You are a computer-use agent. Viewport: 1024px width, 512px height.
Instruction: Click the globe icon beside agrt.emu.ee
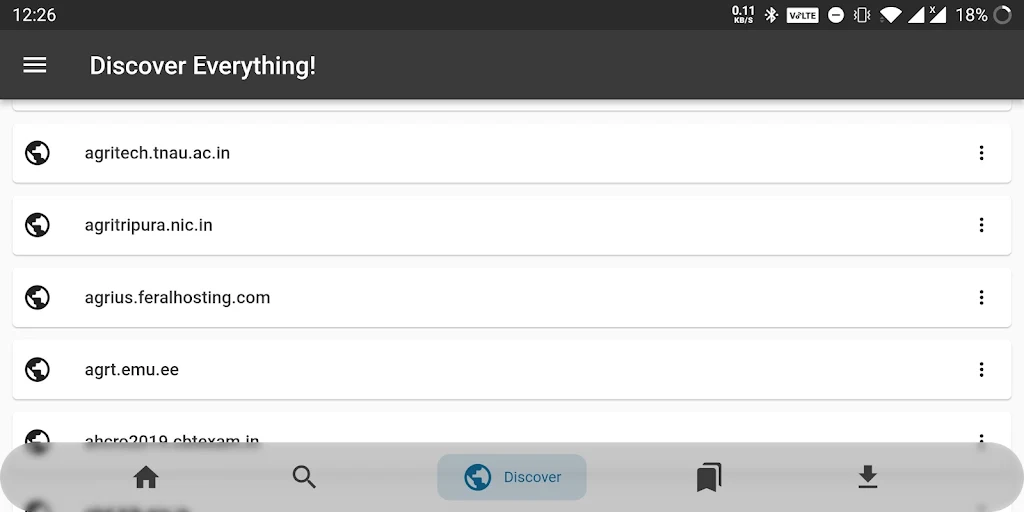37,369
